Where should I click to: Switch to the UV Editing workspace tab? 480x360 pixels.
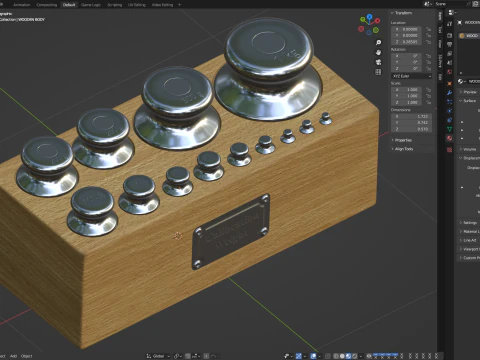point(137,5)
